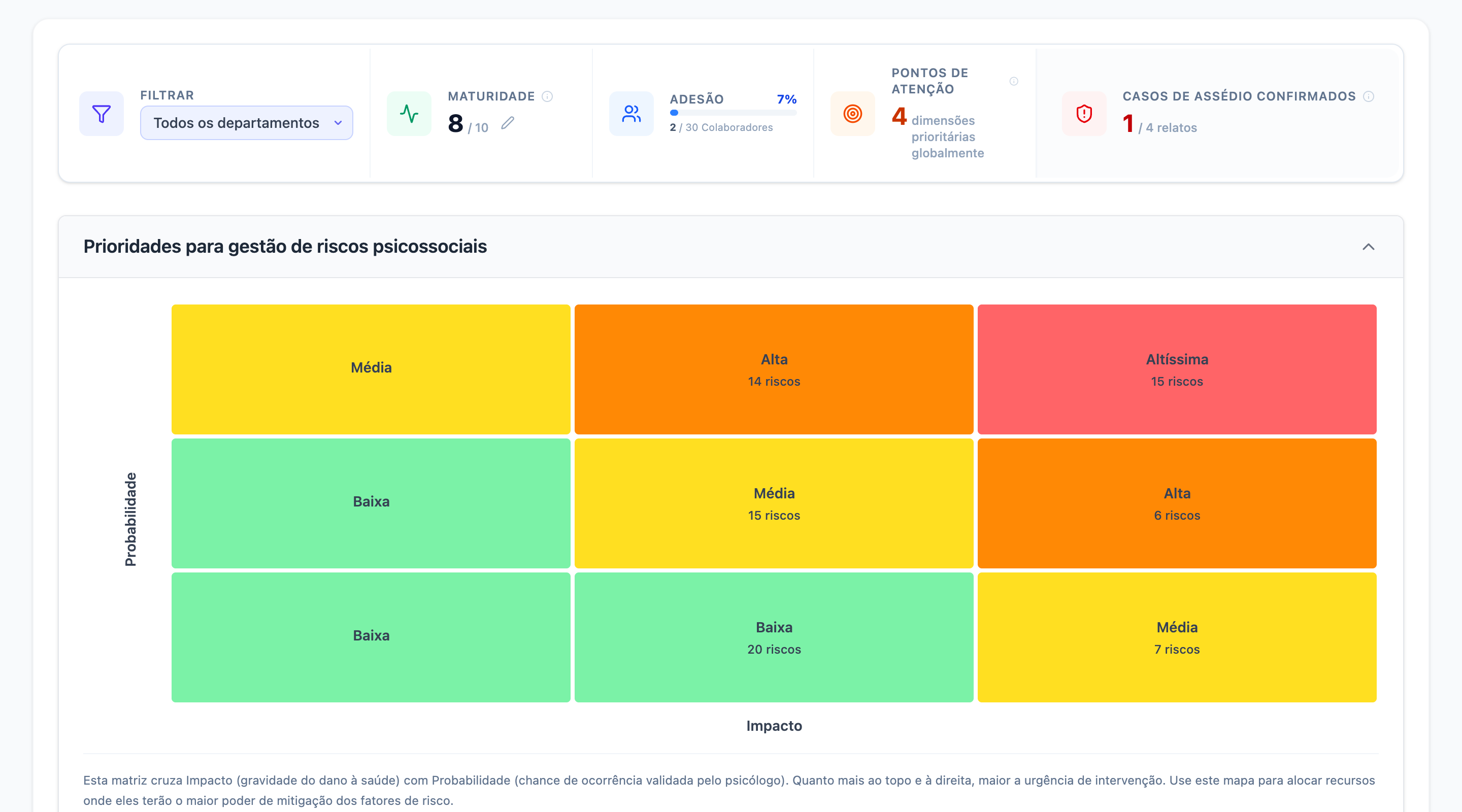
Task: Select the Média 15 riscos cell
Action: click(x=774, y=503)
